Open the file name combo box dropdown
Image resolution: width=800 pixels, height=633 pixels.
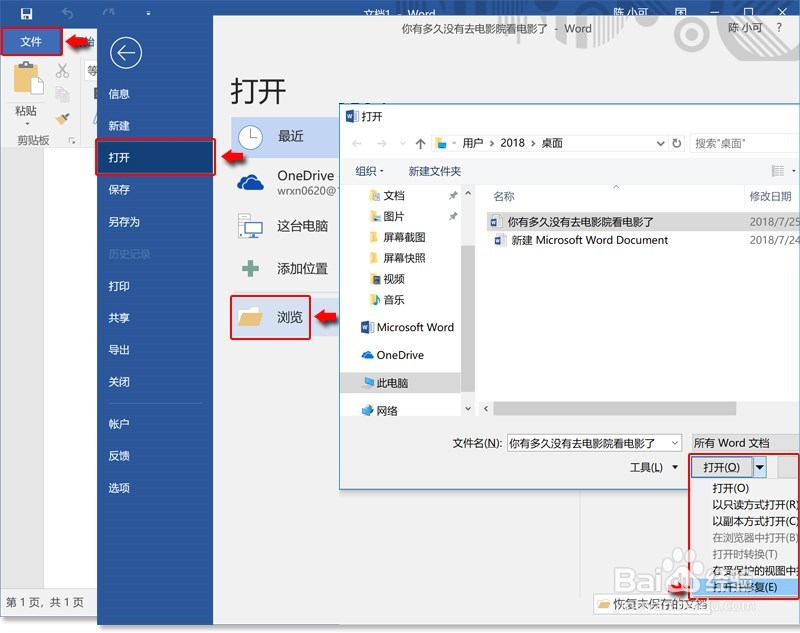(x=675, y=443)
